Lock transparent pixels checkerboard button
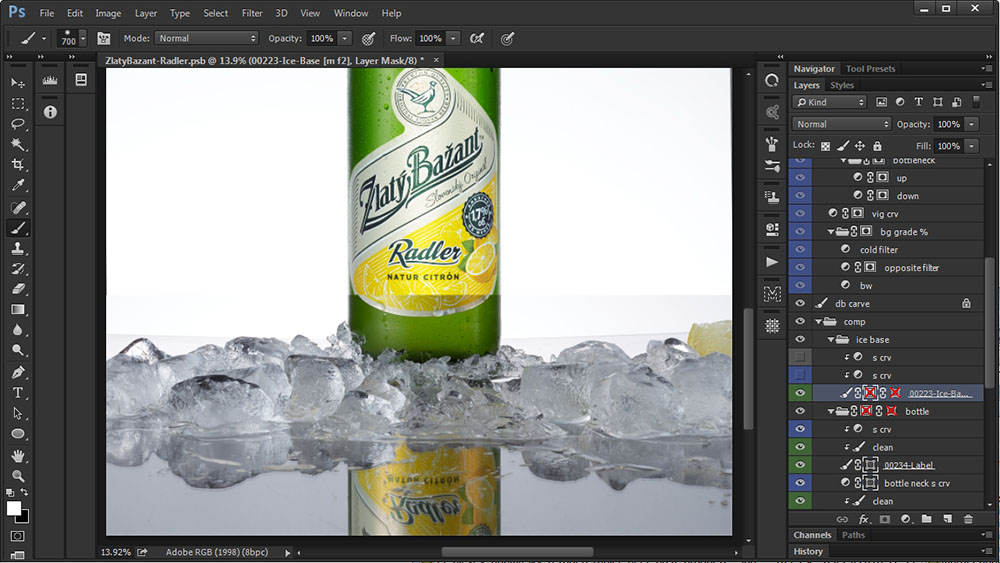This screenshot has width=1000, height=563. pyautogui.click(x=825, y=146)
